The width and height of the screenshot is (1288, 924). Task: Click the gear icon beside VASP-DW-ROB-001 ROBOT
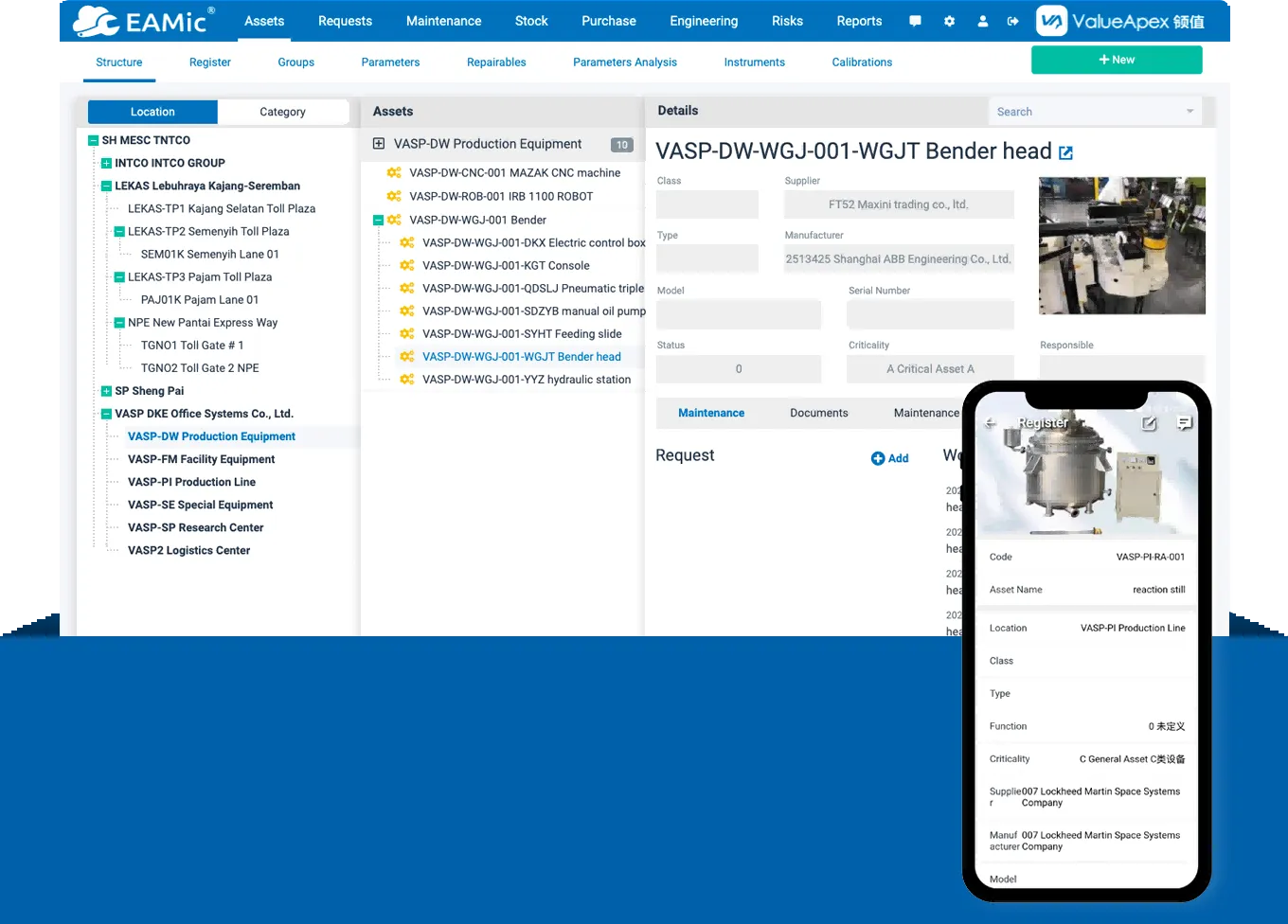(x=394, y=197)
